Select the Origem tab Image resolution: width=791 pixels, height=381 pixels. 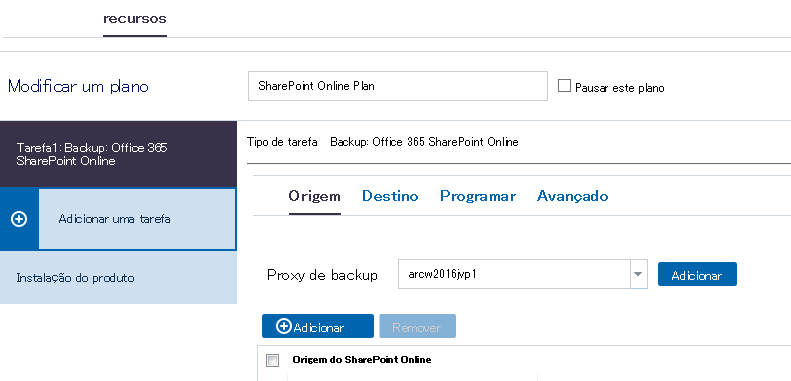click(315, 196)
